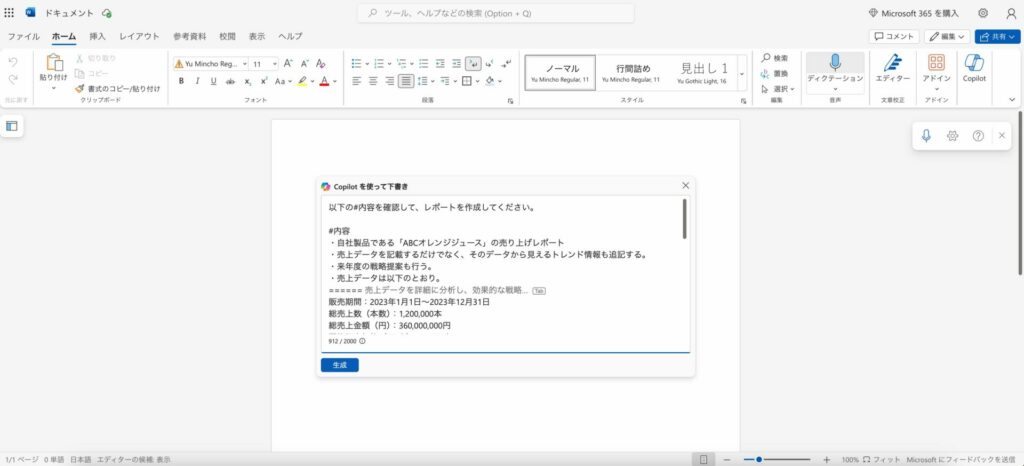Toggle Underline formatting
This screenshot has width=1024, height=466.
click(214, 82)
